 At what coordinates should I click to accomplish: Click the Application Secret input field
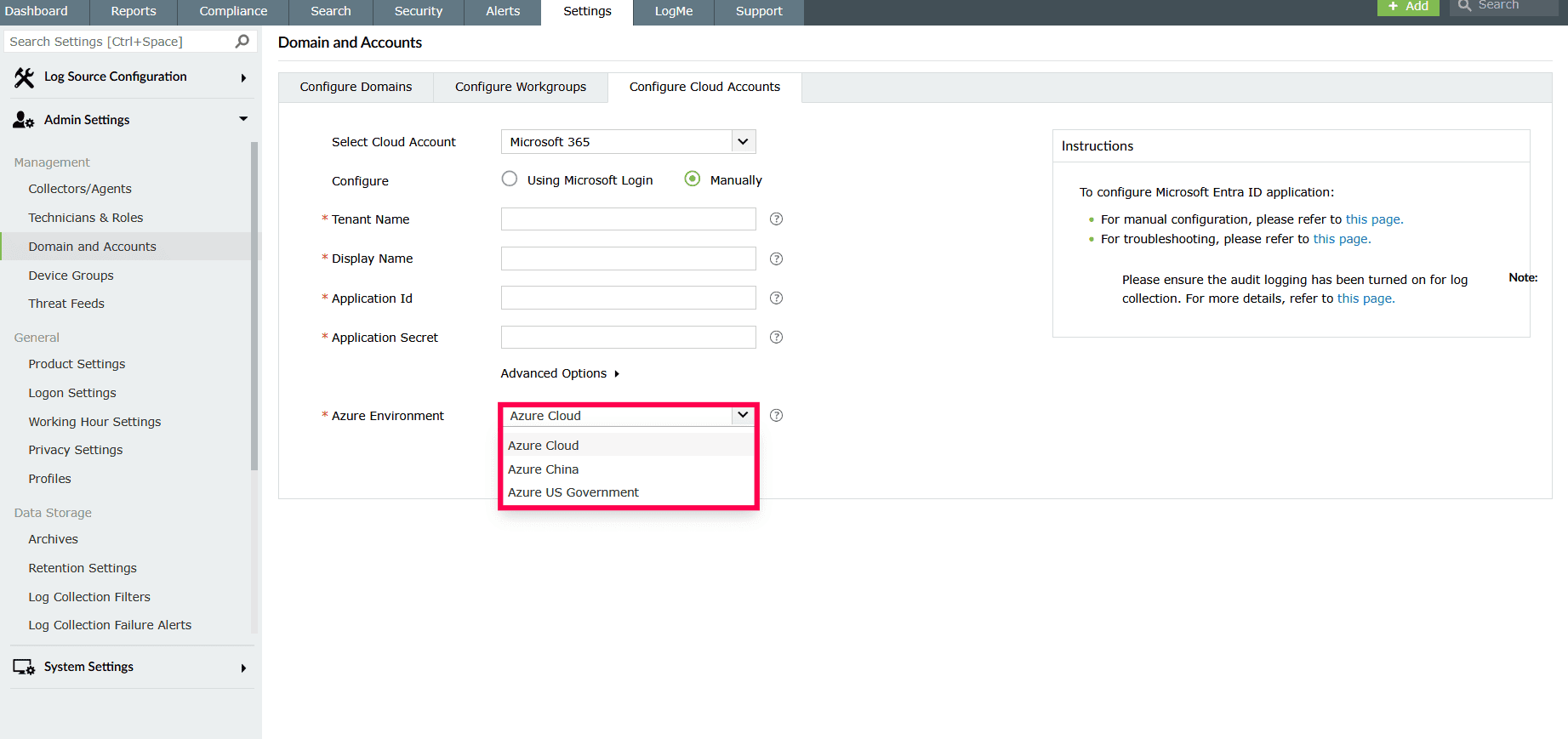coord(629,337)
